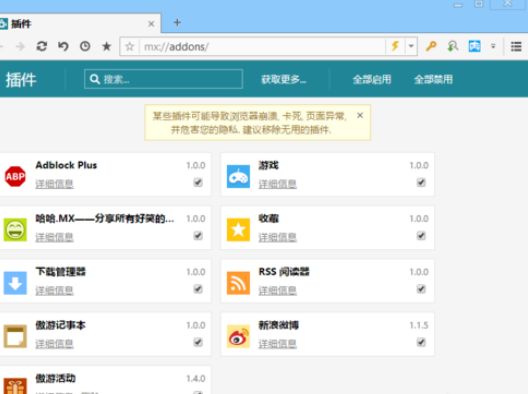
Task: Click the 新浪微博 version 1.1.5
Action: [419, 325]
